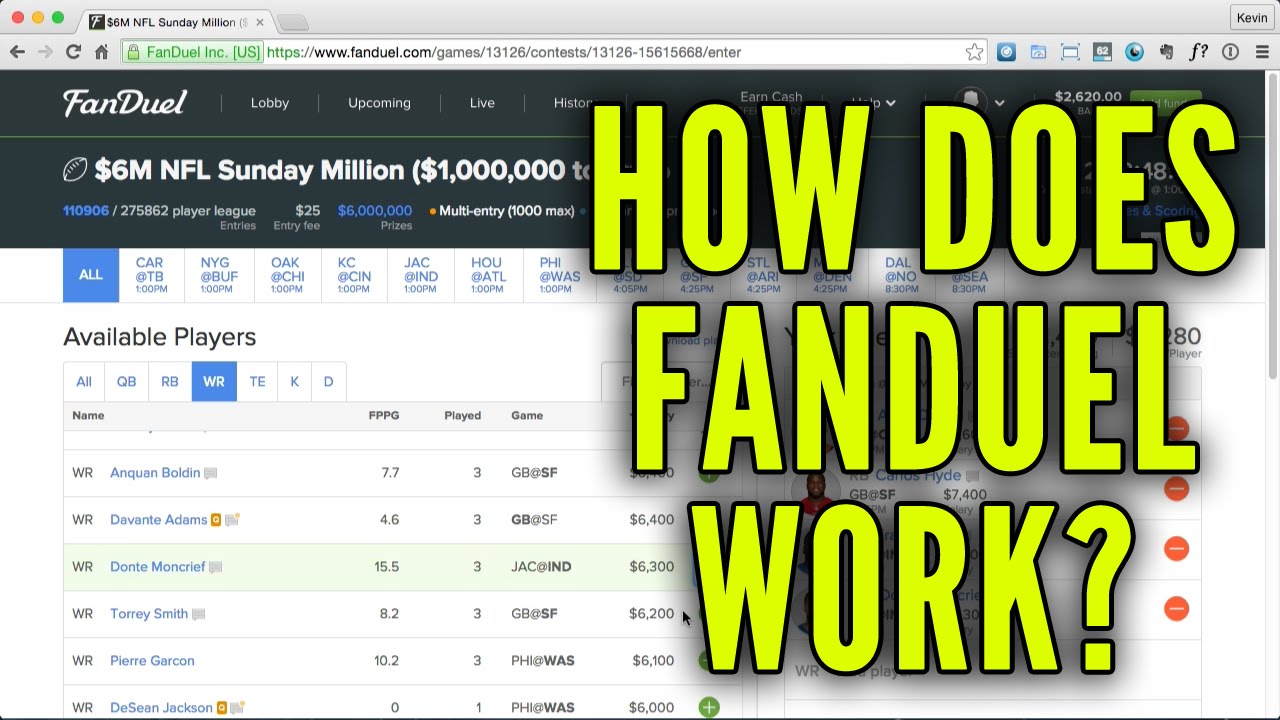1280x720 pixels.
Task: Open Donte Moncrief's player profile
Action: (157, 567)
